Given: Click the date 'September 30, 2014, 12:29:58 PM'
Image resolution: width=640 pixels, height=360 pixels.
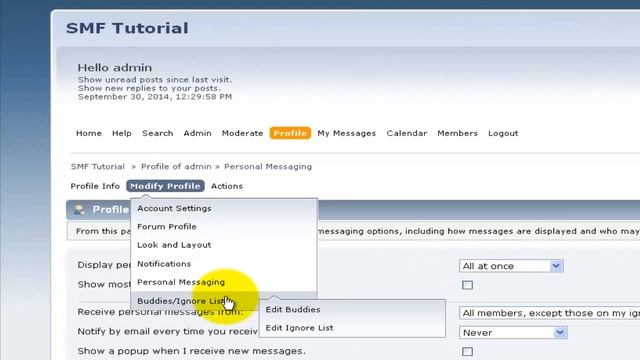Looking at the screenshot, I should tap(155, 97).
